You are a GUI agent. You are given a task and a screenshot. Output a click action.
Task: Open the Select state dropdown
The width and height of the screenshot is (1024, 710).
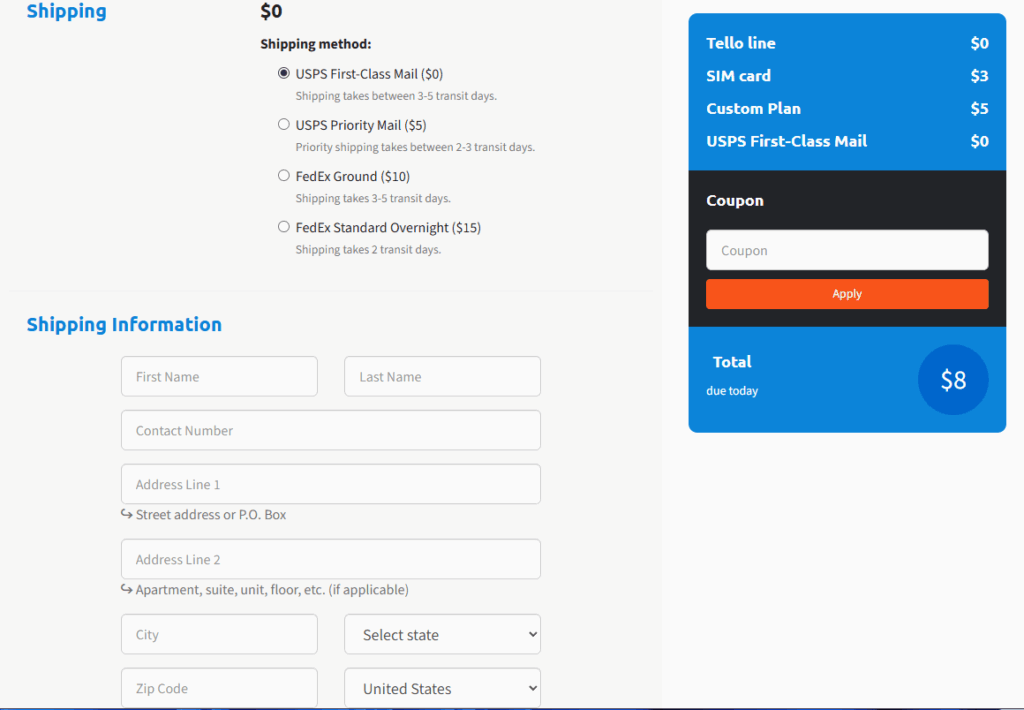(x=442, y=634)
